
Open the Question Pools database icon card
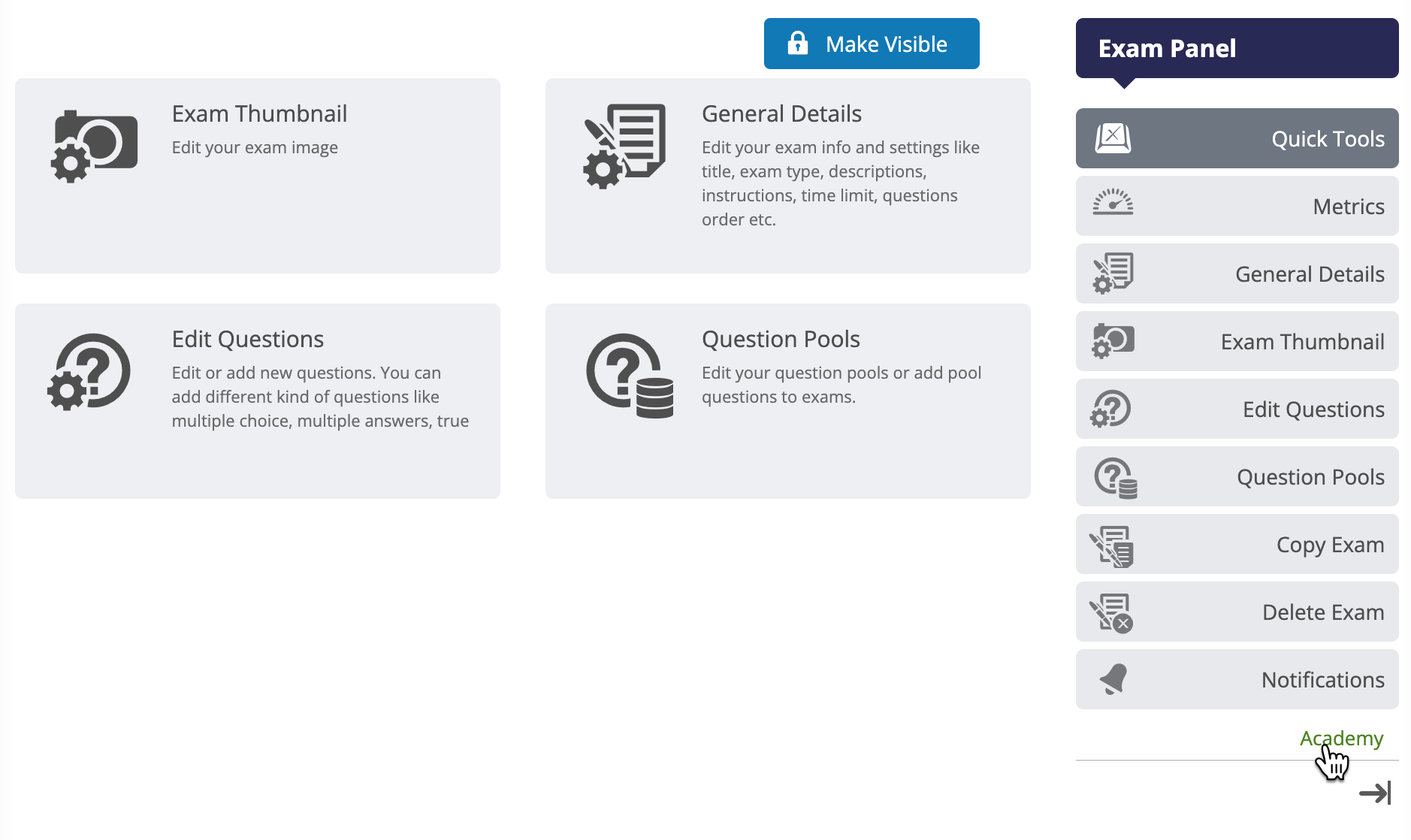[630, 376]
